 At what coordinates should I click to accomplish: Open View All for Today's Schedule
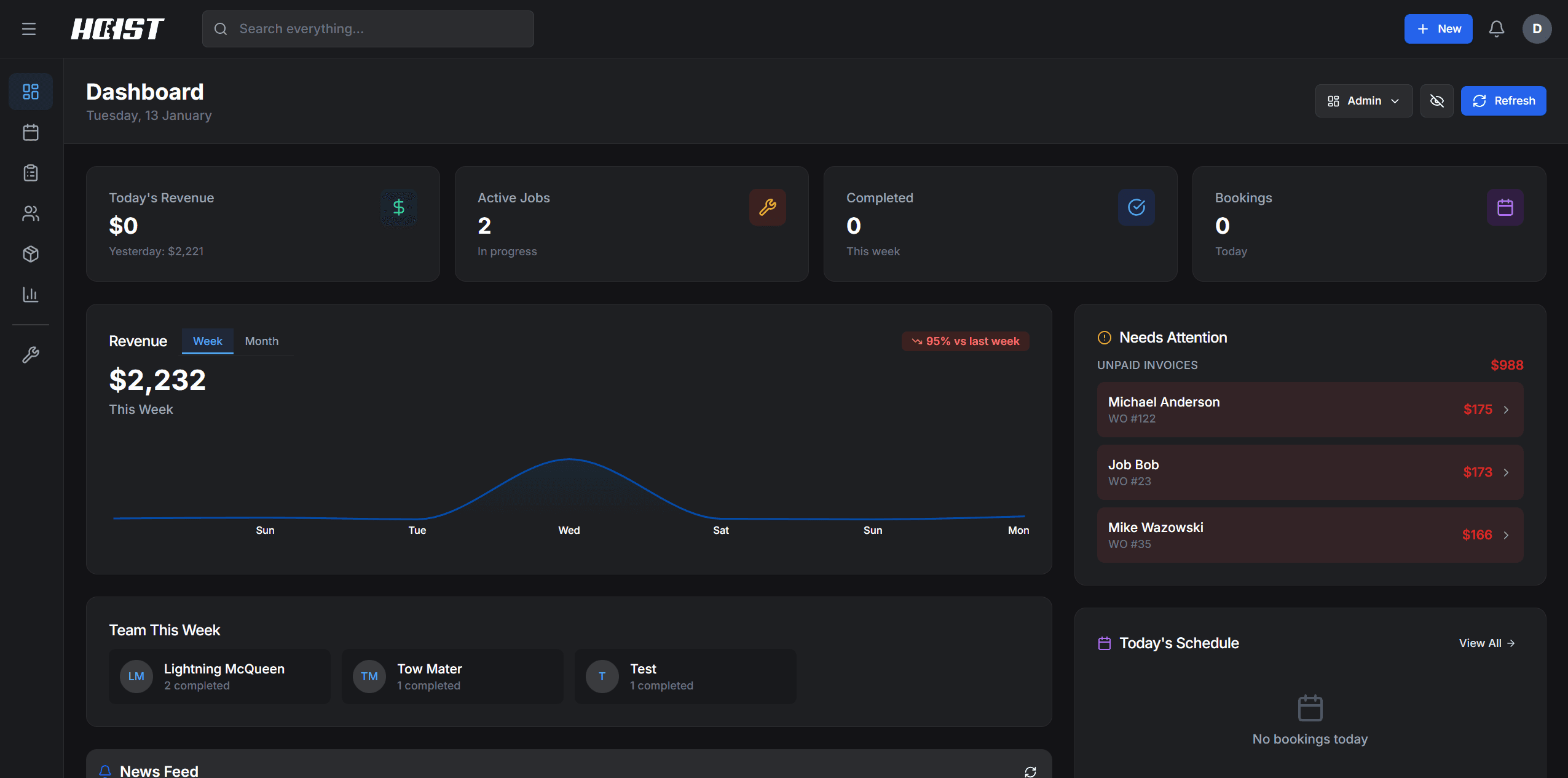click(x=1486, y=643)
